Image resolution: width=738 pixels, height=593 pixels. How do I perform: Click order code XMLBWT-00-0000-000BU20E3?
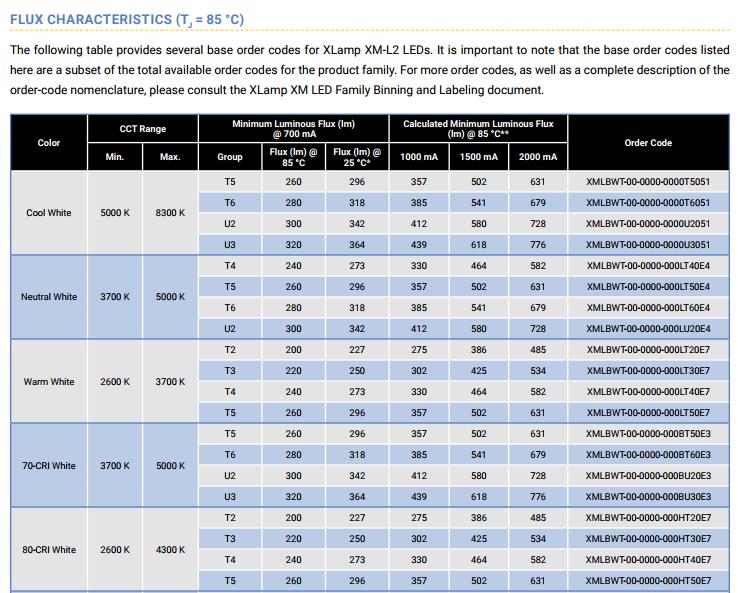(648, 476)
